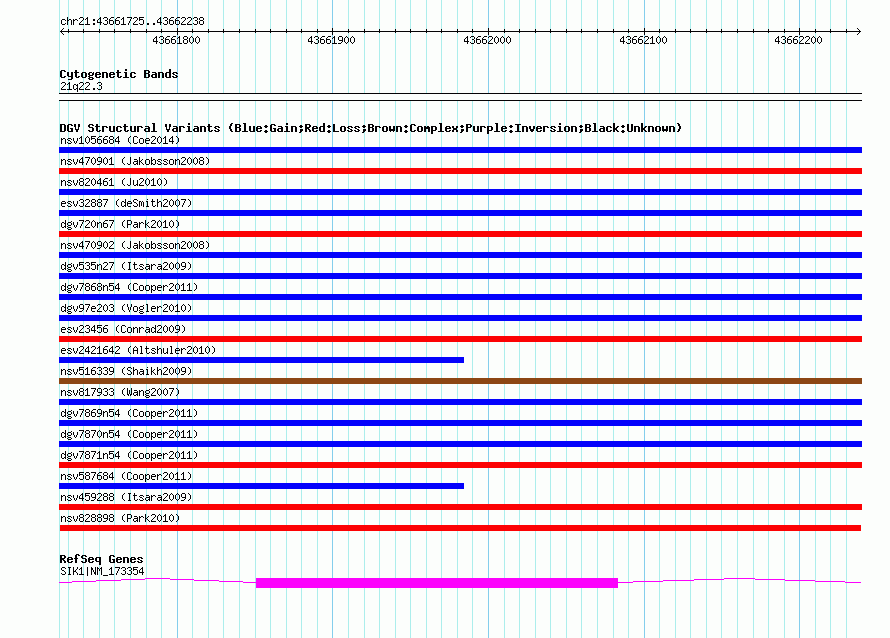Image resolution: width=890 pixels, height=638 pixels.
Task: Click the red bar under nsv459288
Action: click(x=460, y=507)
